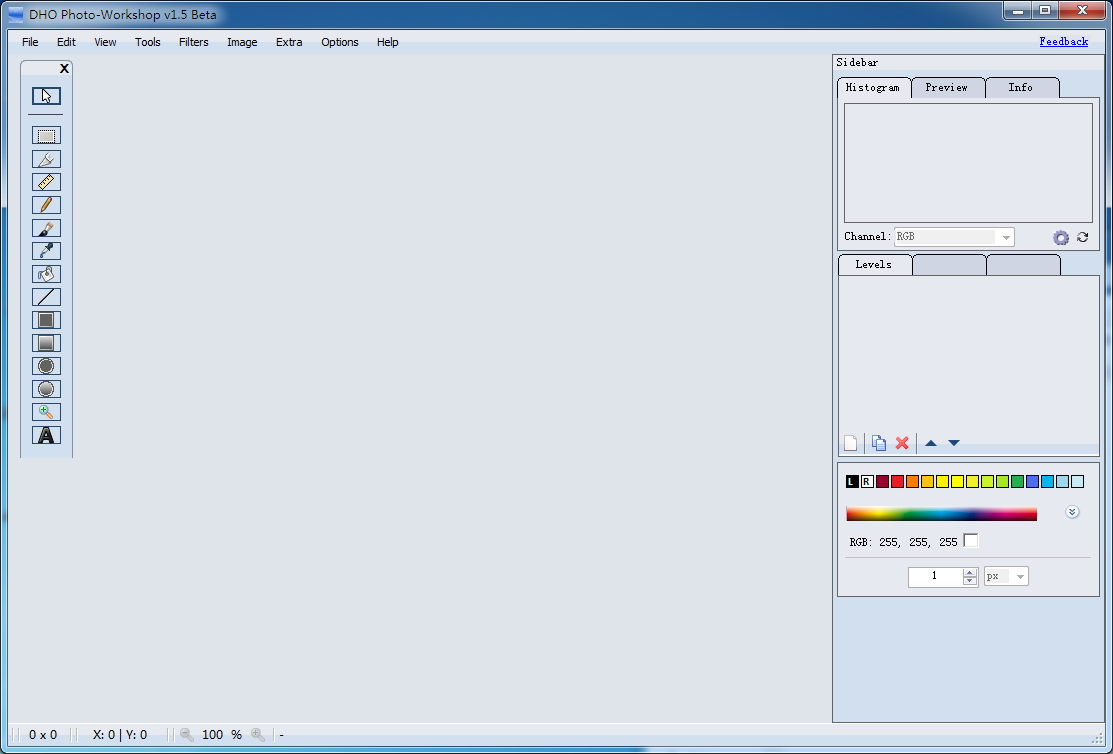Focus the brush size input field
Viewport: 1113px width, 754px height.
(935, 577)
